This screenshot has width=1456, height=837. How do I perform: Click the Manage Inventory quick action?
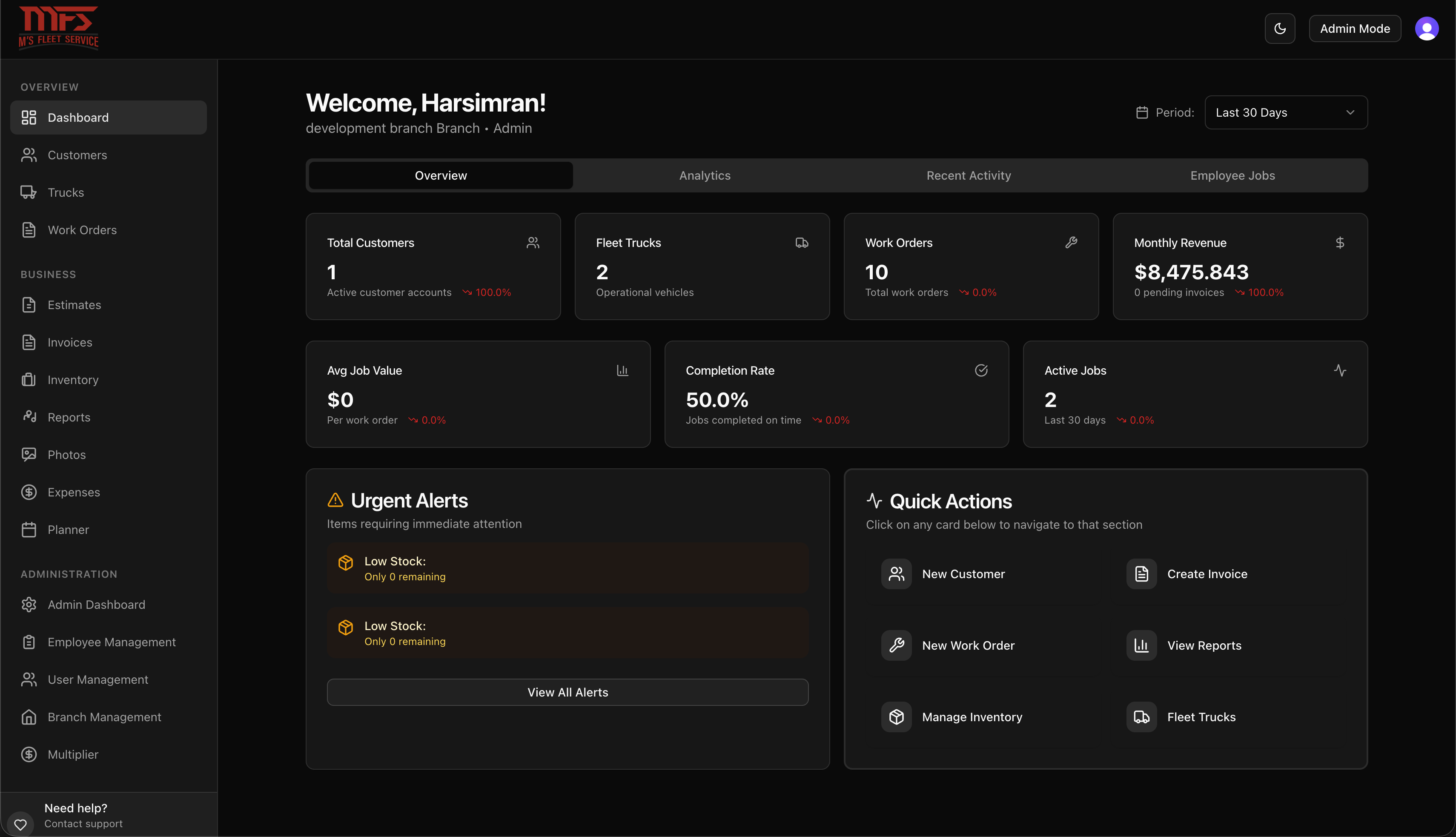coord(983,717)
